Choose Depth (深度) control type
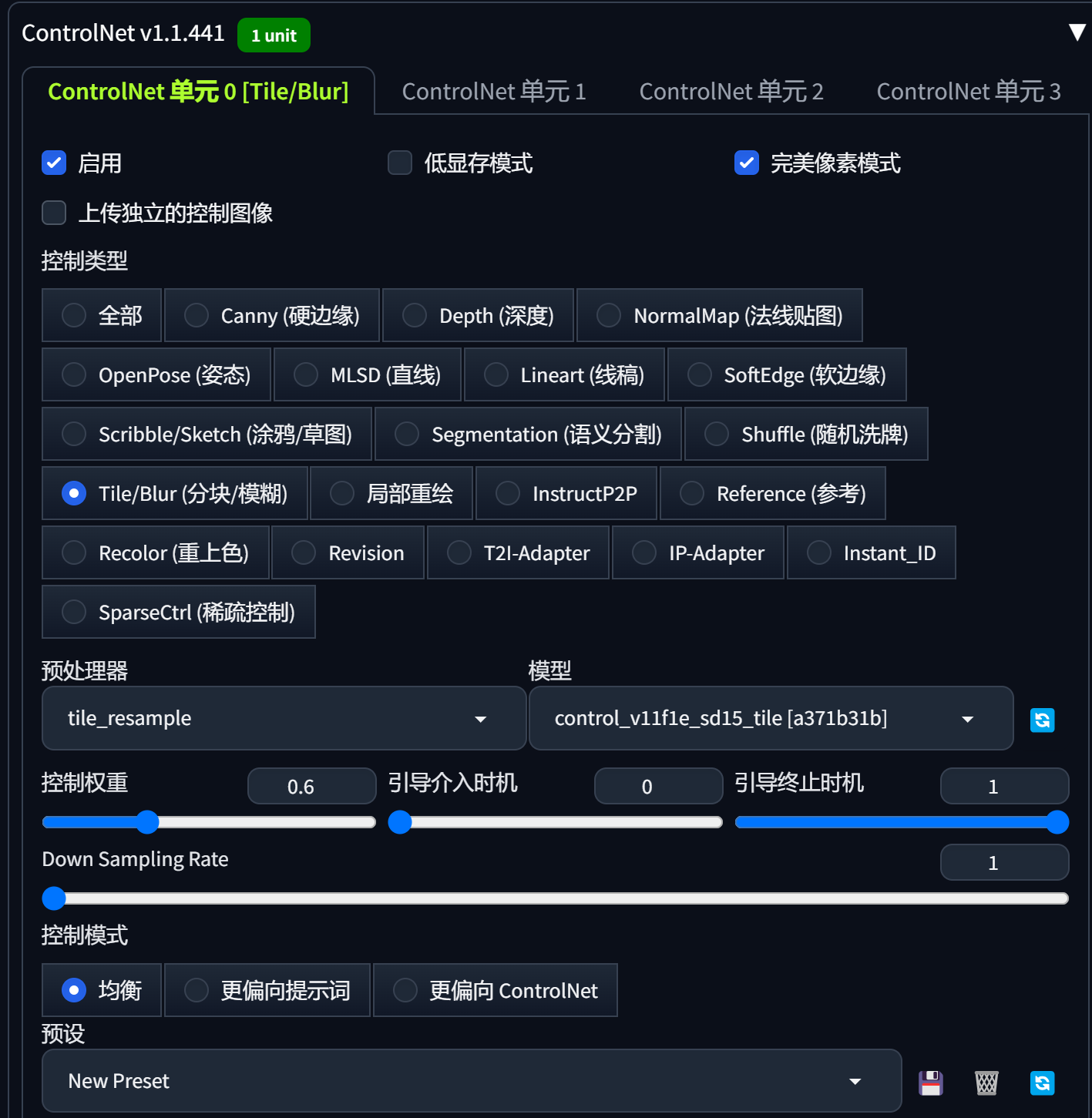 click(478, 315)
